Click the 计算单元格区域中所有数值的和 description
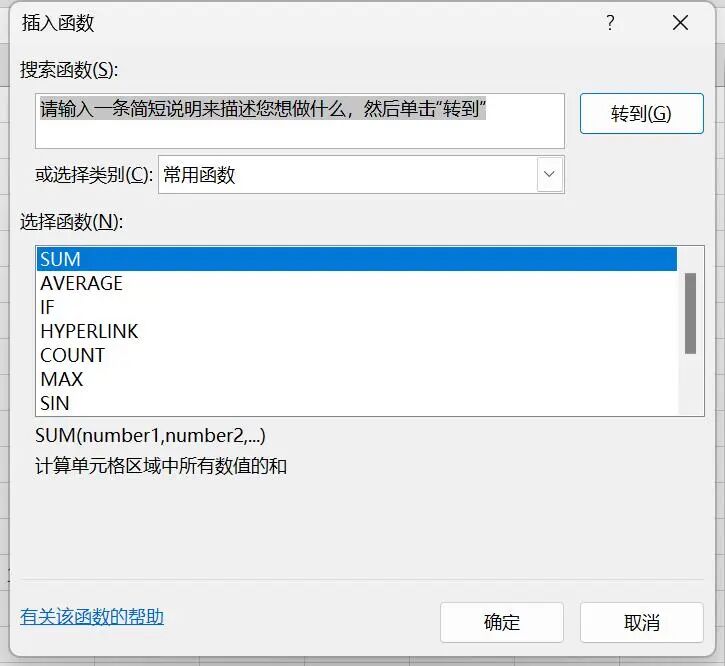This screenshot has width=725, height=666. click(161, 466)
